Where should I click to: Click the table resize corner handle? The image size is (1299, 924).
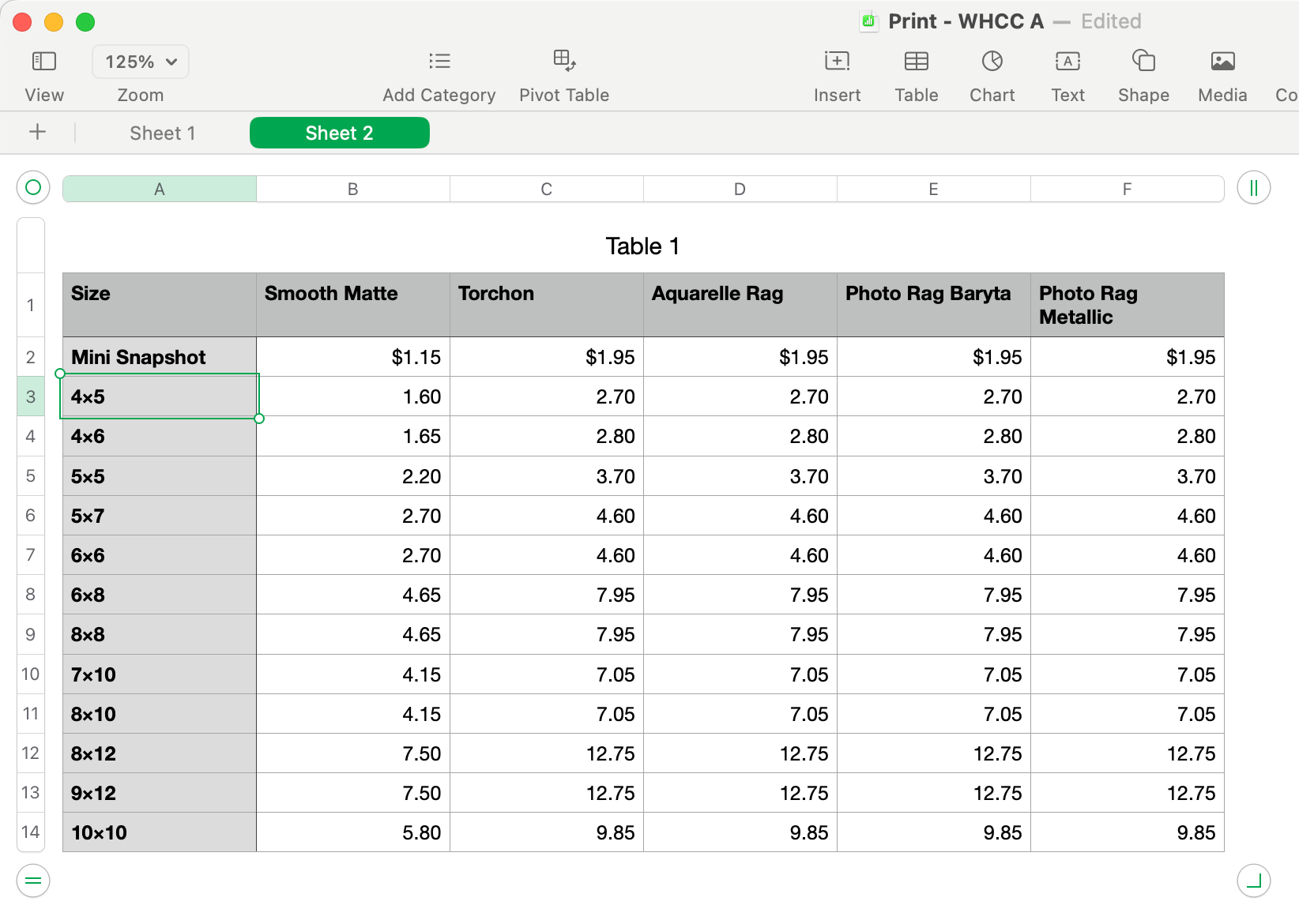1253,881
